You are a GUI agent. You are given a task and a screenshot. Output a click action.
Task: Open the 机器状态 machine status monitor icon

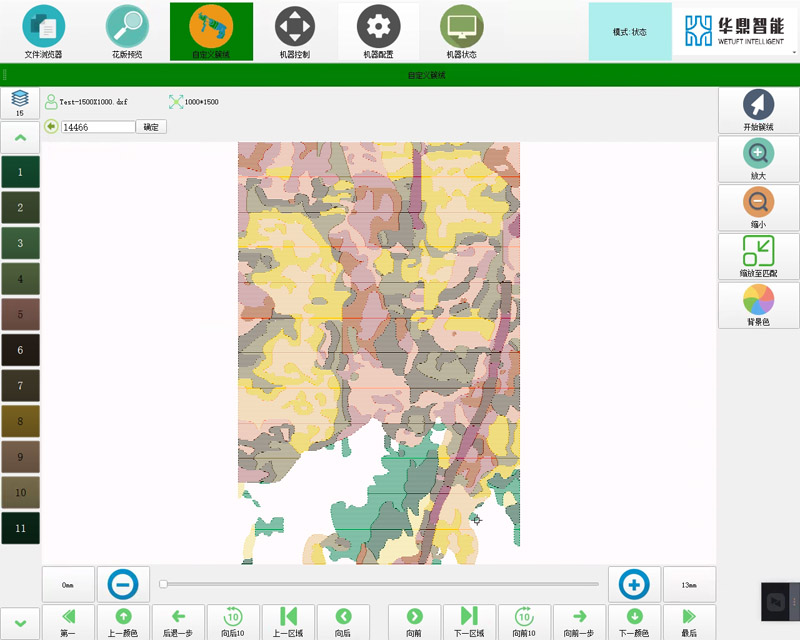tap(461, 31)
